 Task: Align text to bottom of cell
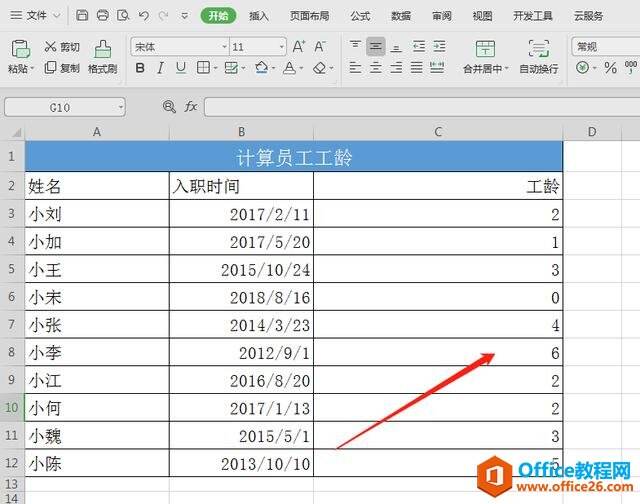tap(396, 48)
